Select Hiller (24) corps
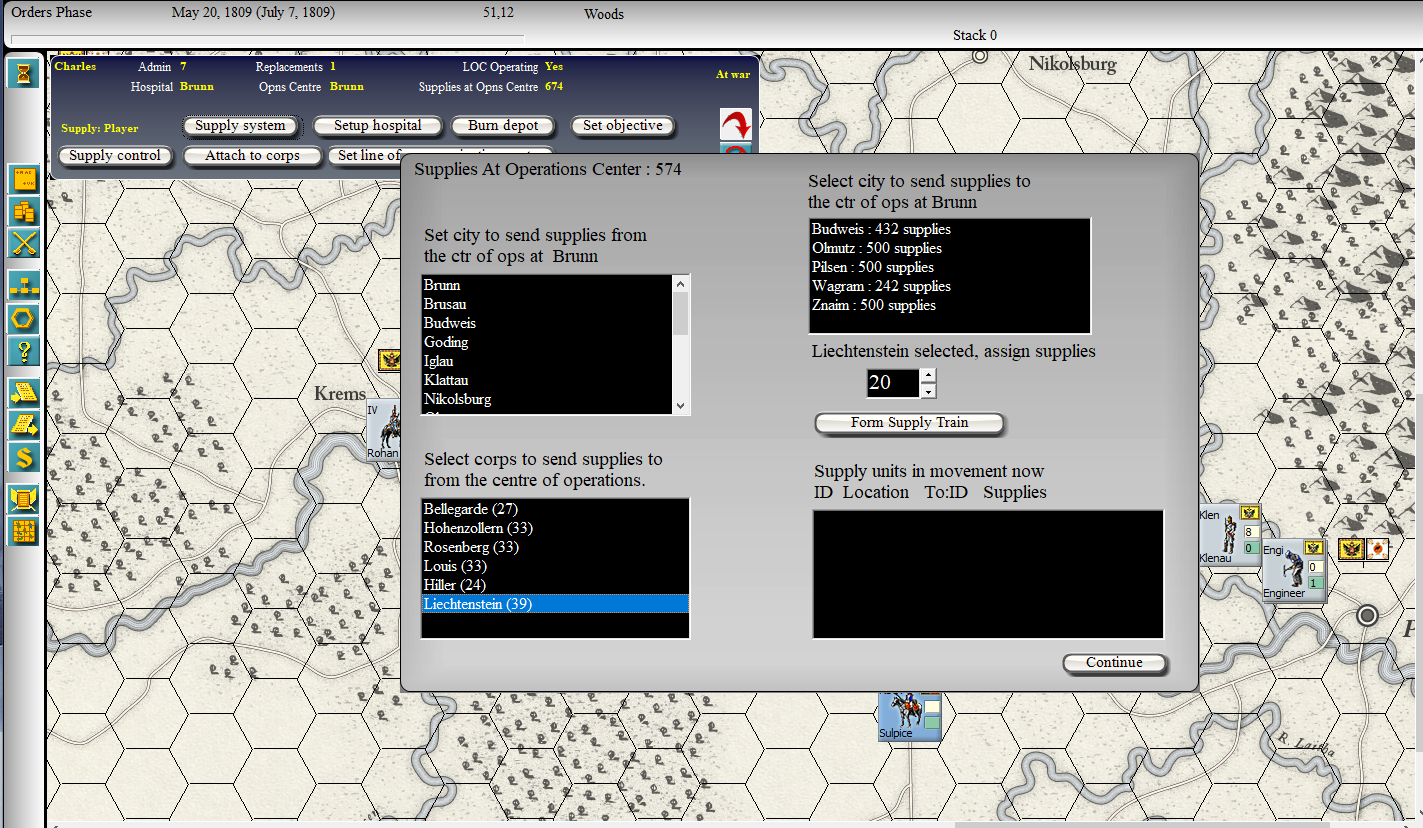 pos(555,585)
